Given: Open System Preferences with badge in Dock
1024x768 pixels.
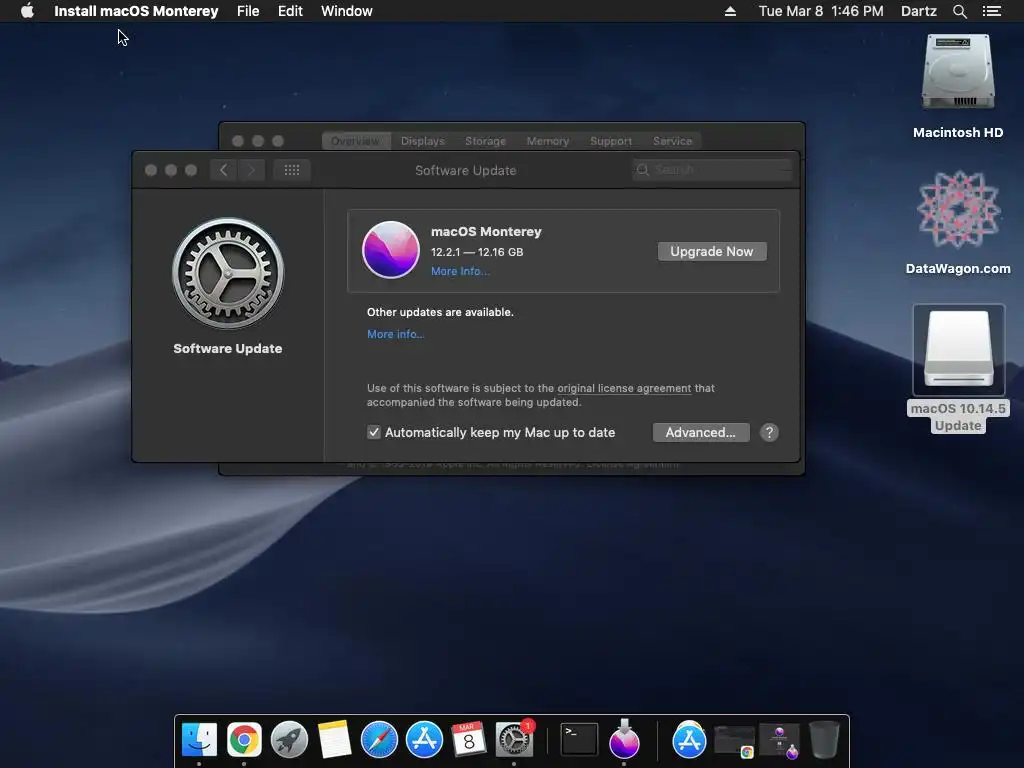Looking at the screenshot, I should pyautogui.click(x=515, y=740).
